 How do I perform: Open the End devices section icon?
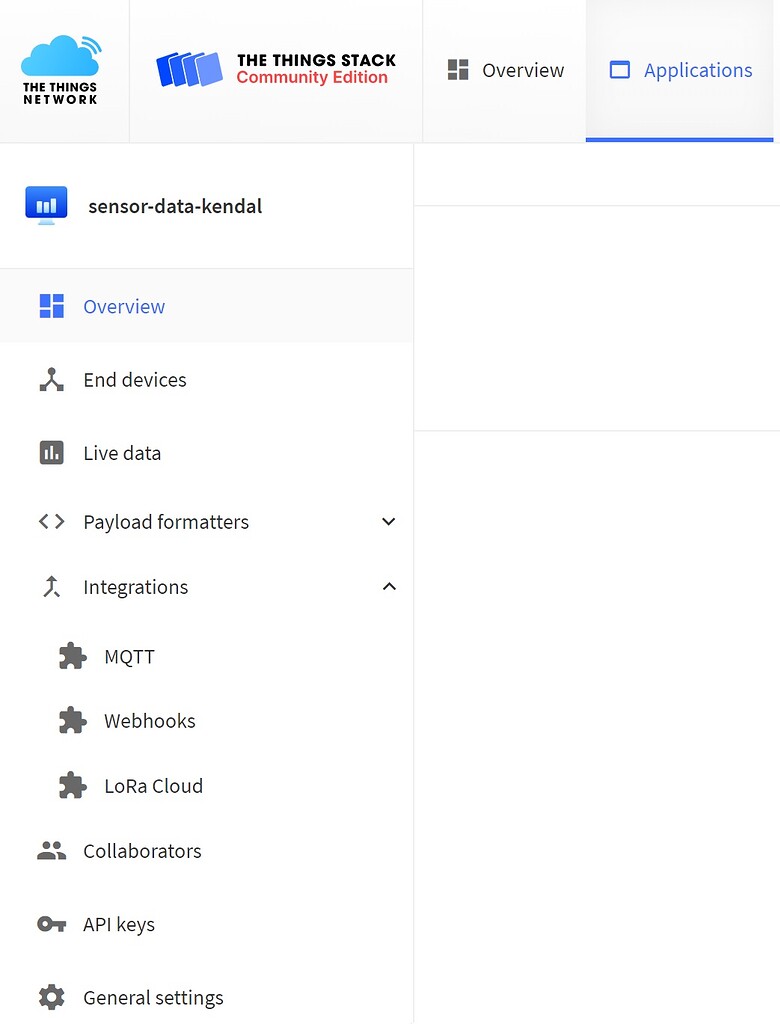51,379
